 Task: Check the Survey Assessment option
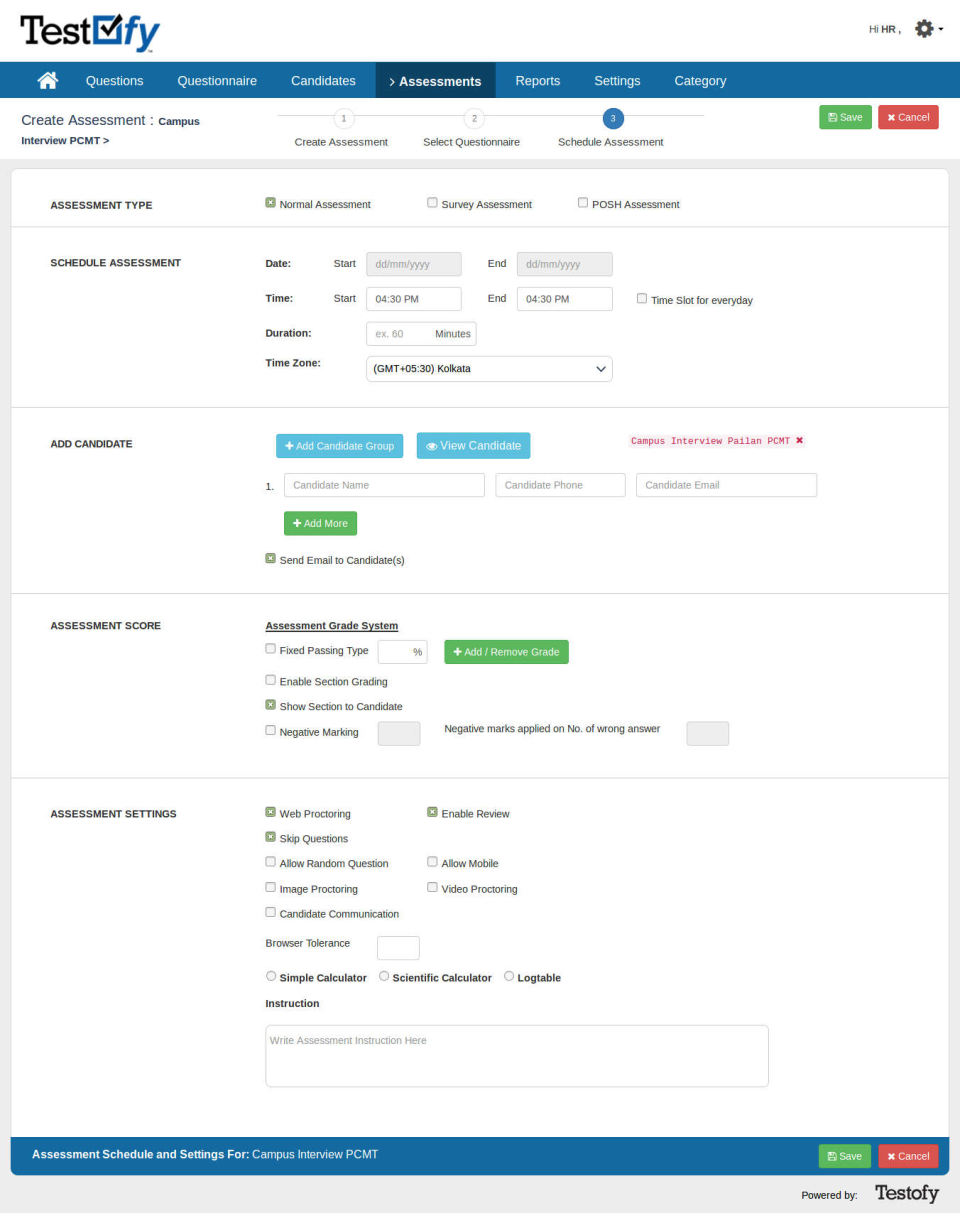point(432,203)
